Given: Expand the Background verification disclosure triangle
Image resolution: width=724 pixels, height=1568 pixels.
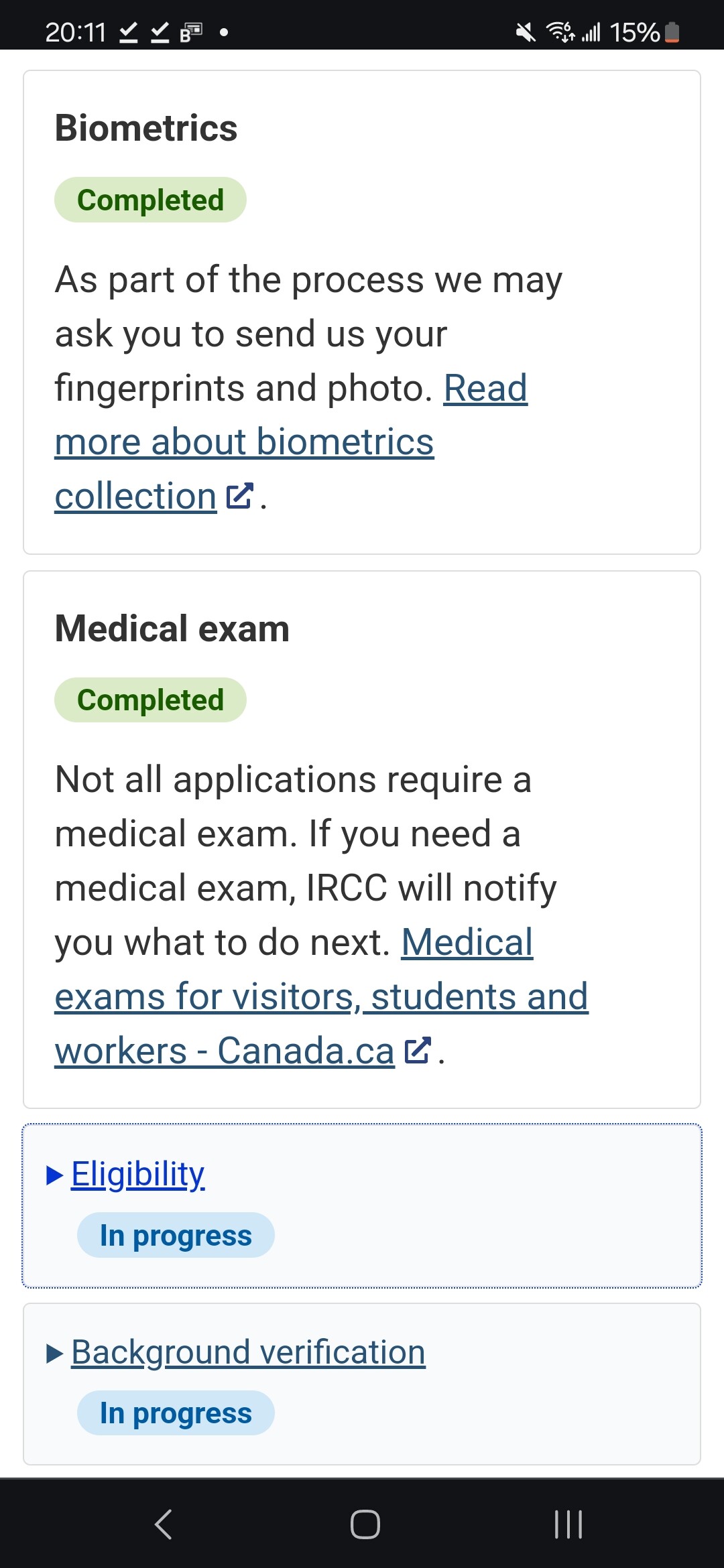Looking at the screenshot, I should (55, 1354).
